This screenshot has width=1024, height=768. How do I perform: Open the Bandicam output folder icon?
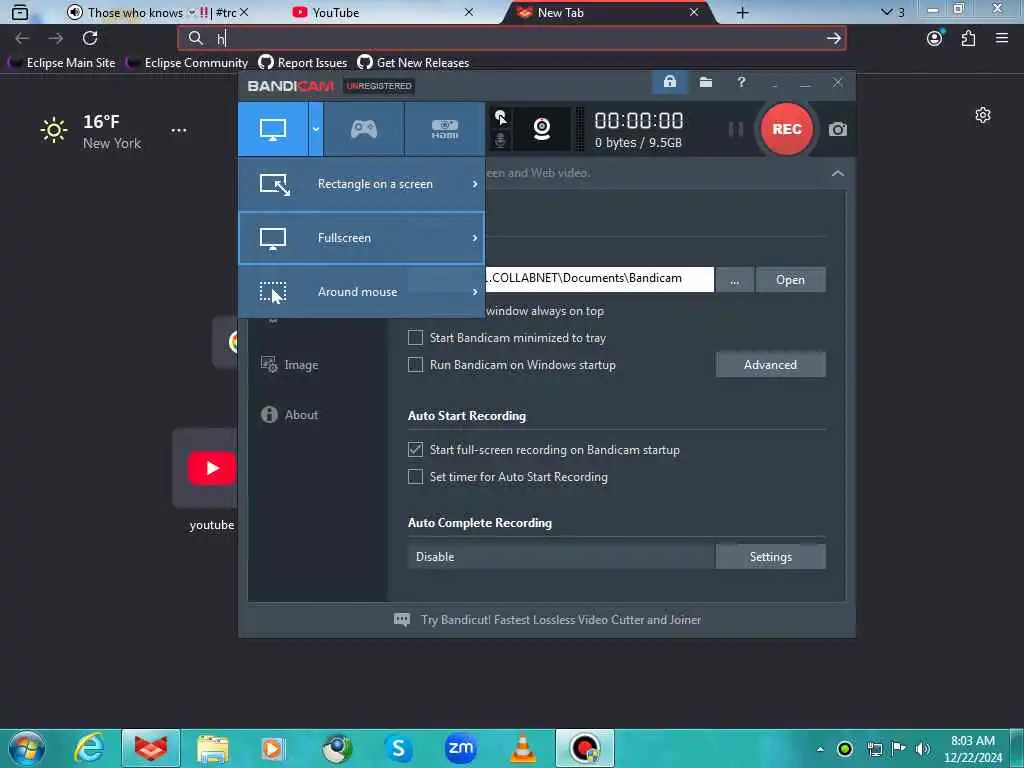click(x=705, y=82)
